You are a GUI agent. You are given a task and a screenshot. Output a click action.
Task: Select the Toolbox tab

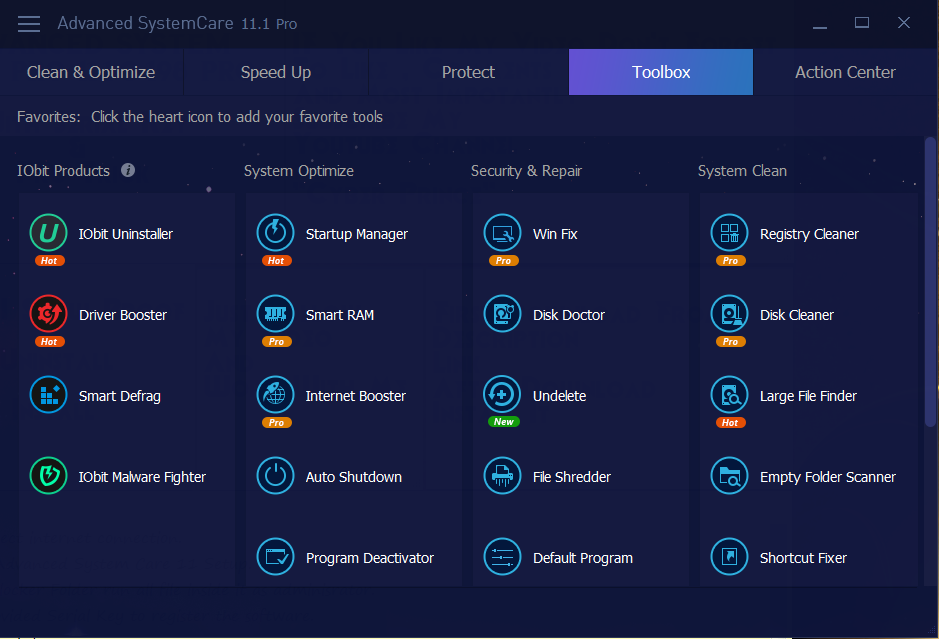tap(661, 72)
